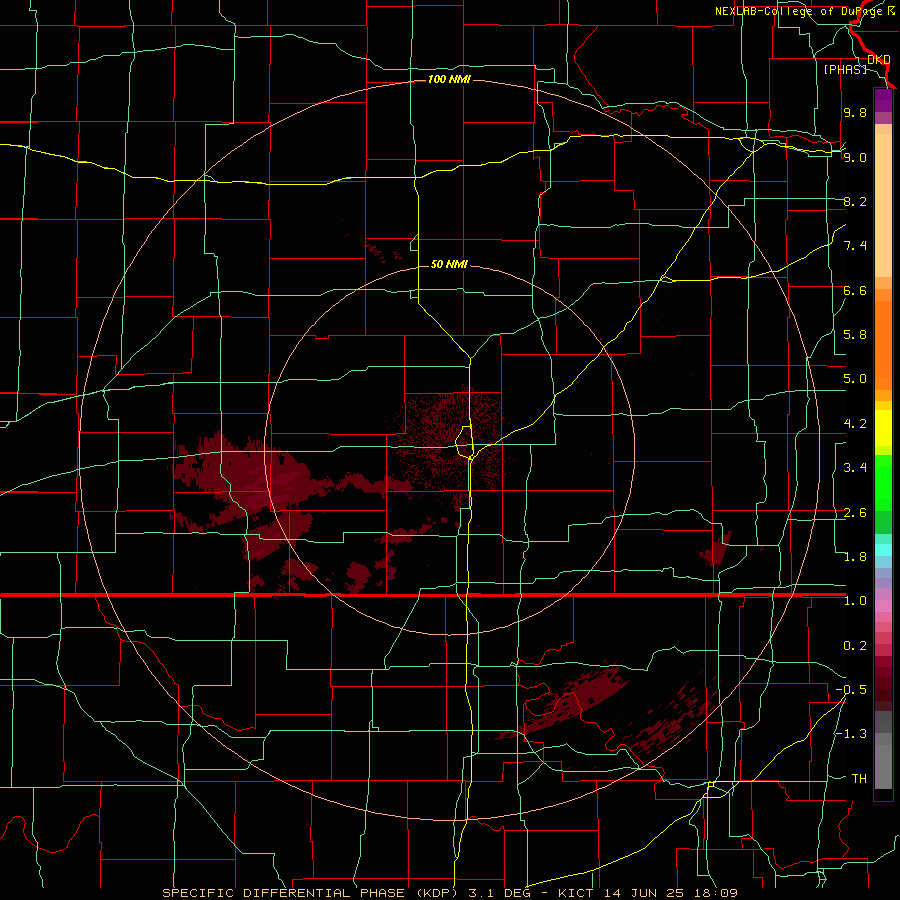Click the pink segment of the color bar
The image size is (900, 900).
[883, 606]
